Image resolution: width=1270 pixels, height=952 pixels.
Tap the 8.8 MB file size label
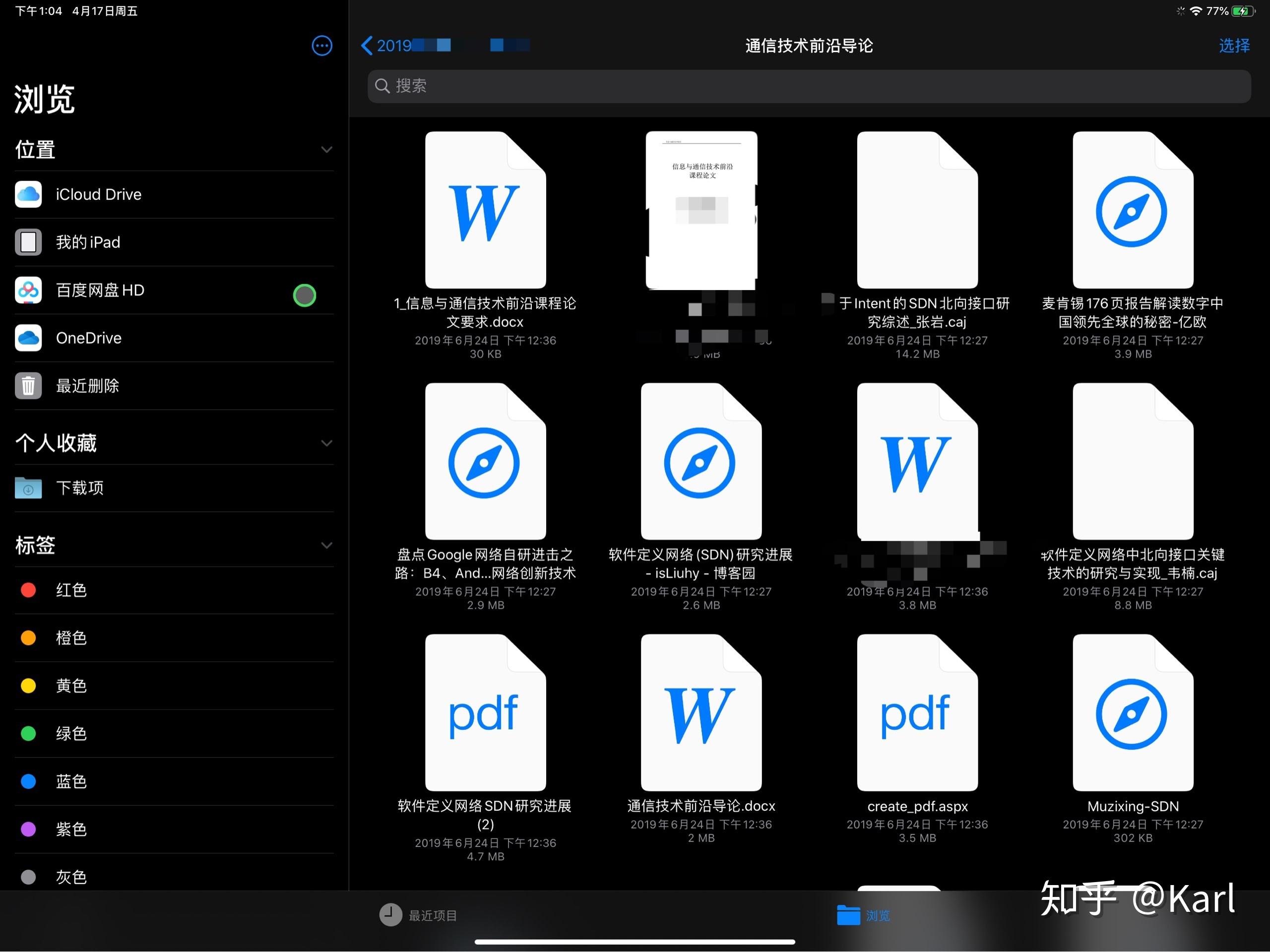click(1133, 605)
